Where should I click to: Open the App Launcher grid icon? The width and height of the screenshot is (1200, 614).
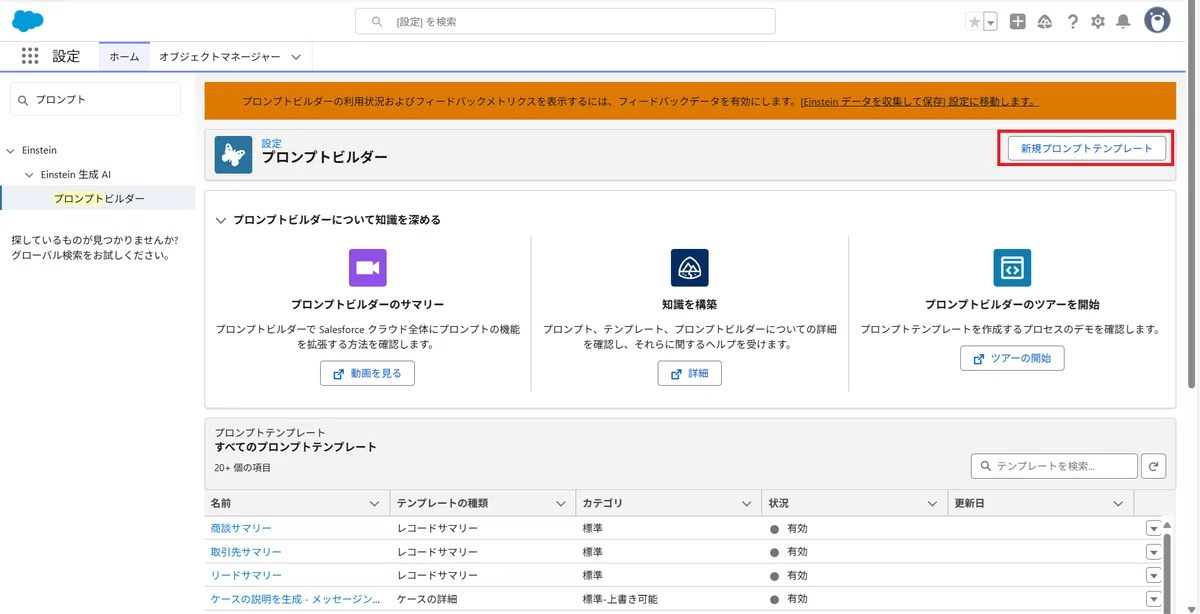[x=30, y=56]
